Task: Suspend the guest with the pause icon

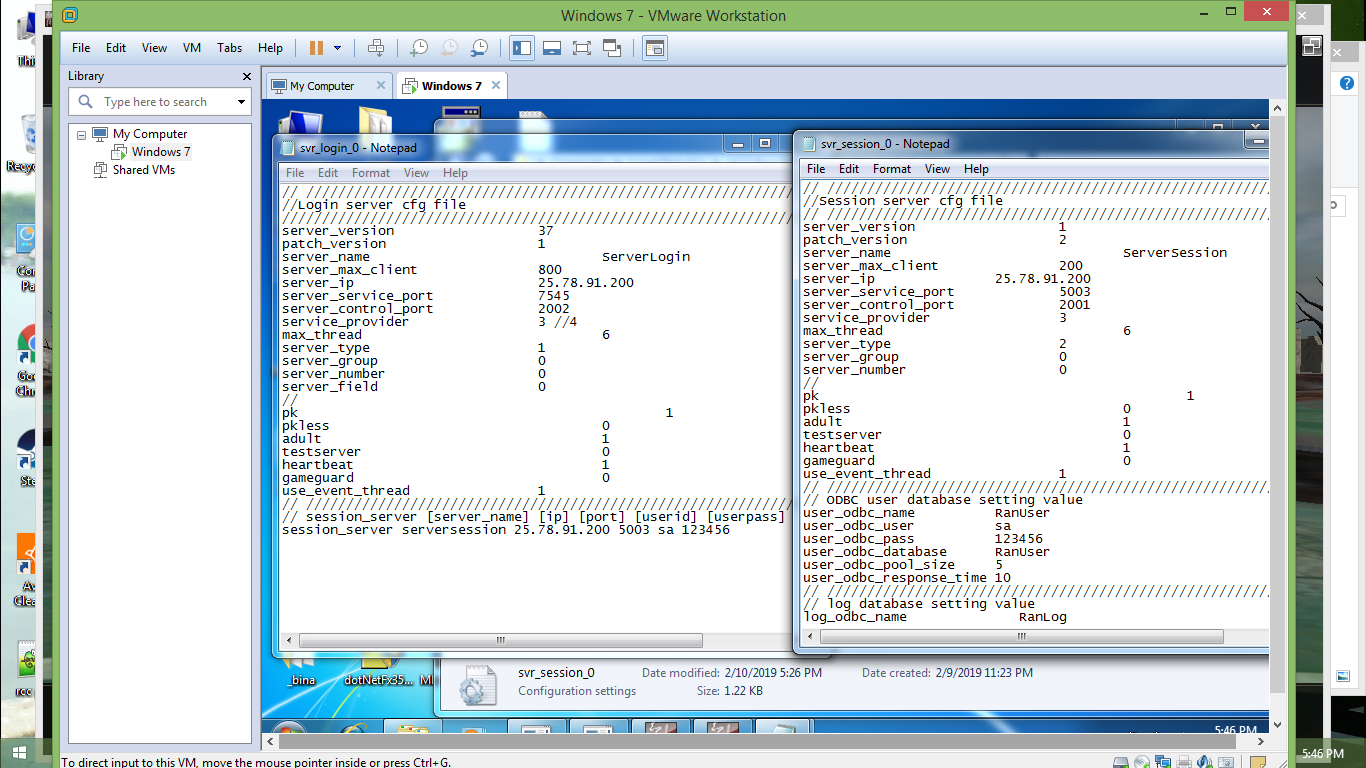Action: (x=316, y=48)
